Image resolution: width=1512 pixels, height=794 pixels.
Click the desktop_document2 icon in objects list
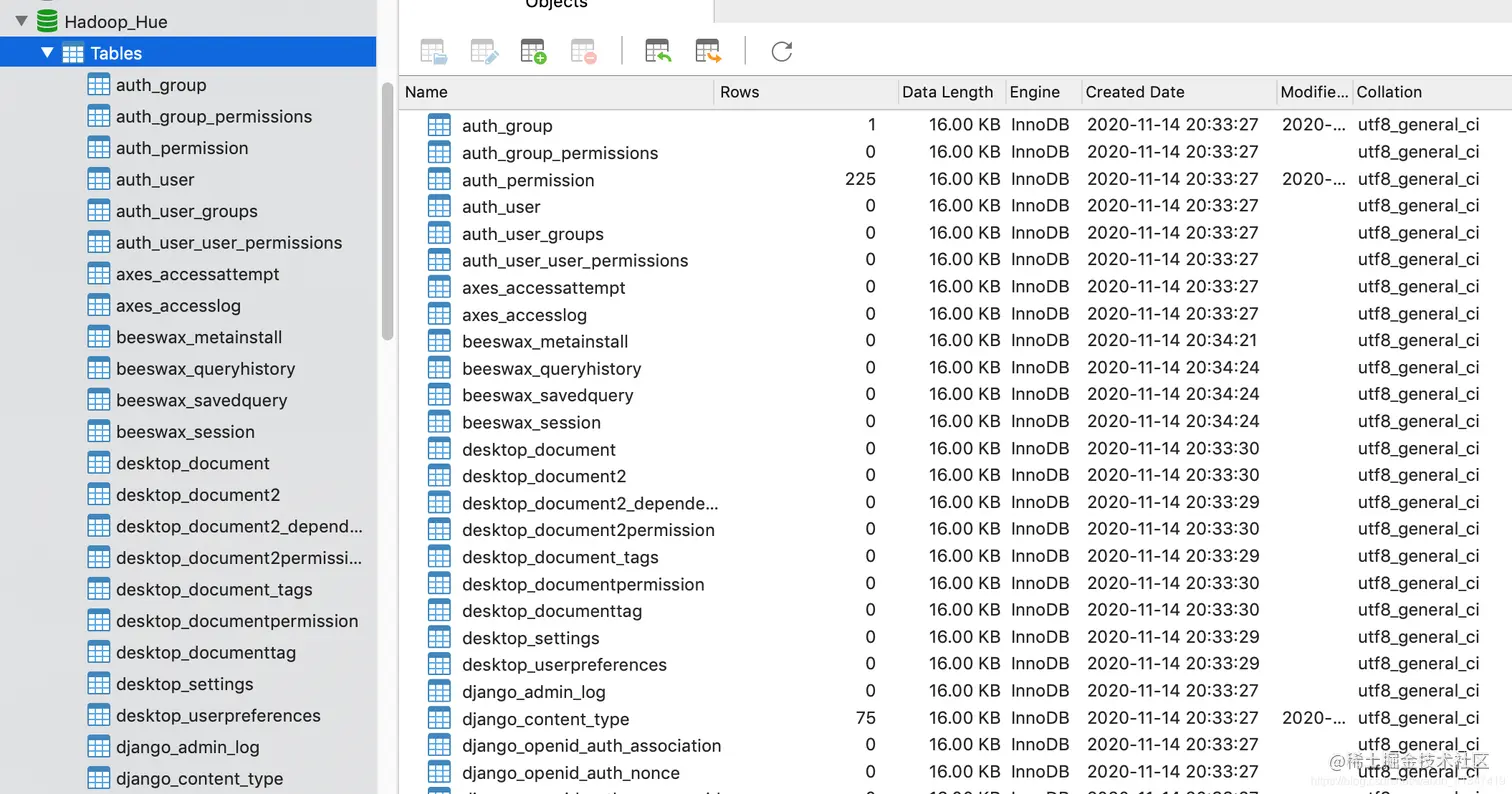click(439, 476)
